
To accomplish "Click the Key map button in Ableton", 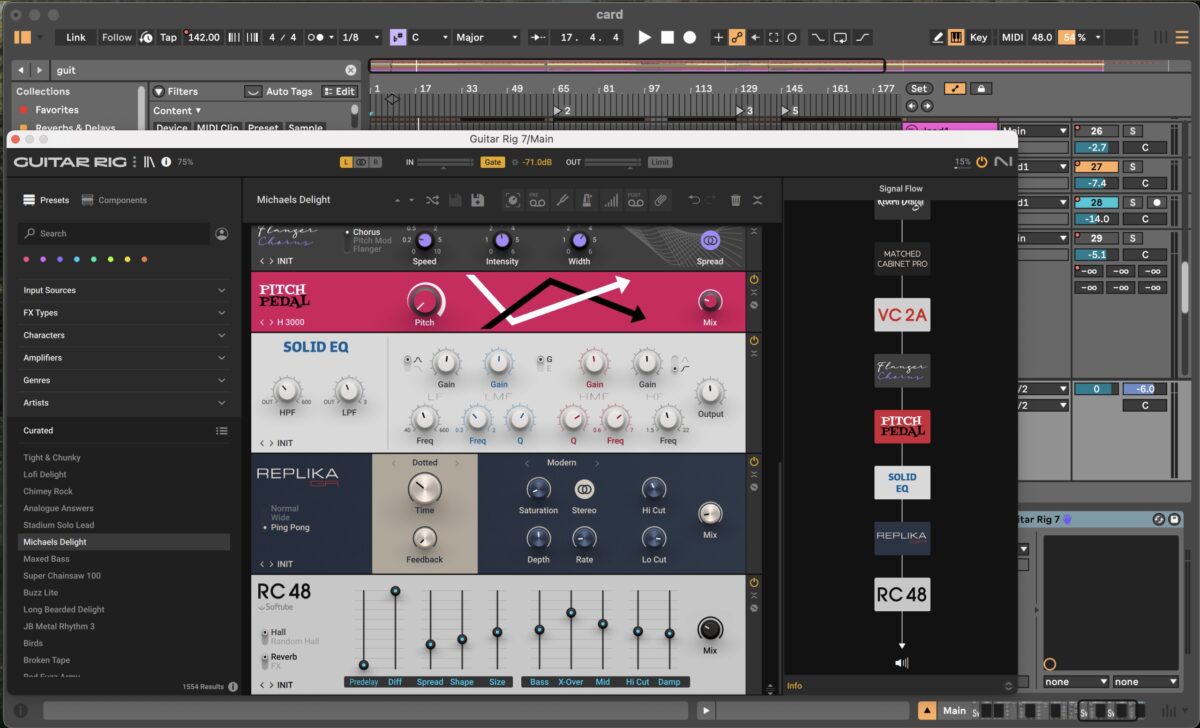I will pyautogui.click(x=978, y=37).
